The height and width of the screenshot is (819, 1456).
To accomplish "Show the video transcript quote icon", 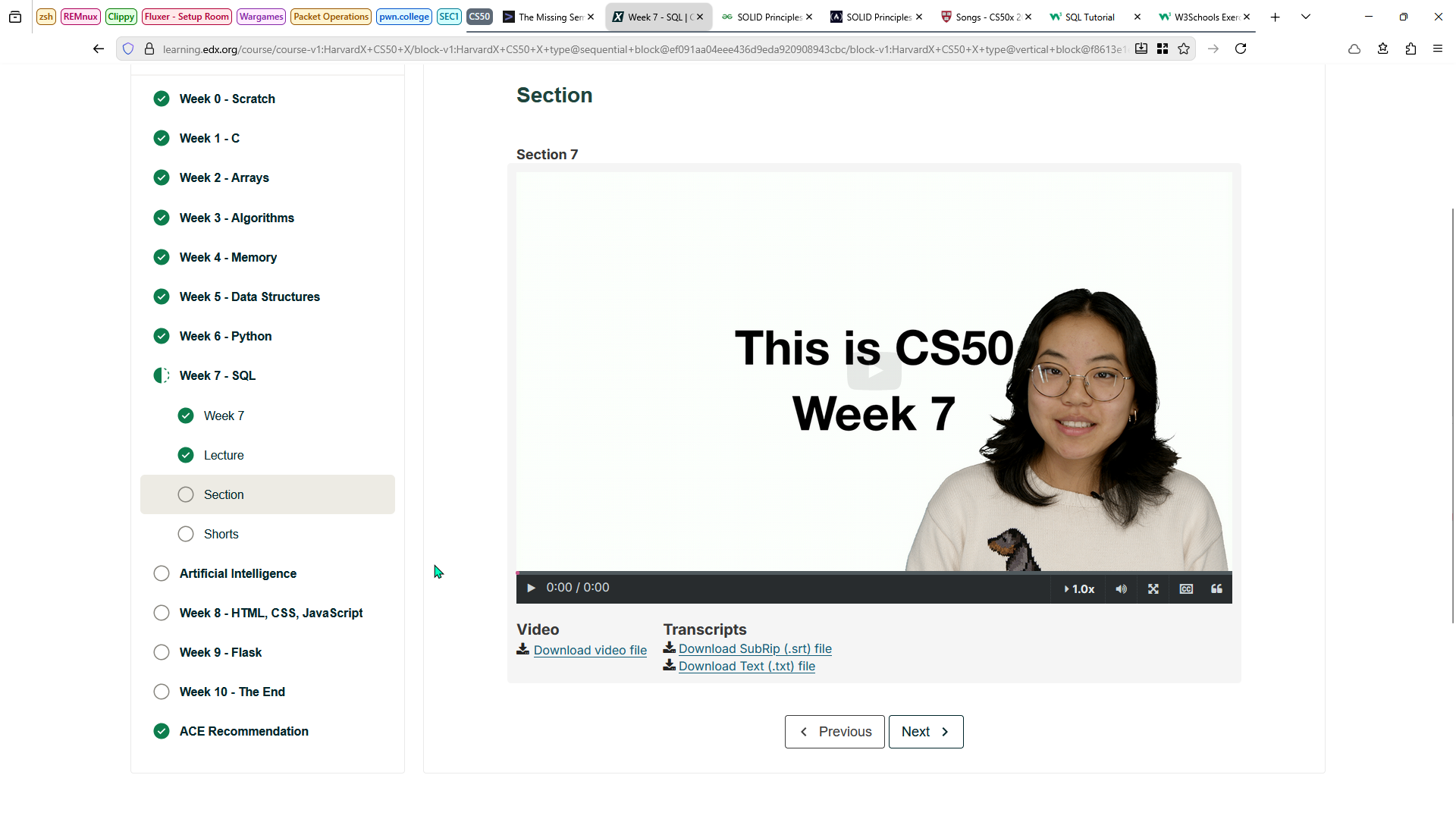I will click(x=1216, y=589).
